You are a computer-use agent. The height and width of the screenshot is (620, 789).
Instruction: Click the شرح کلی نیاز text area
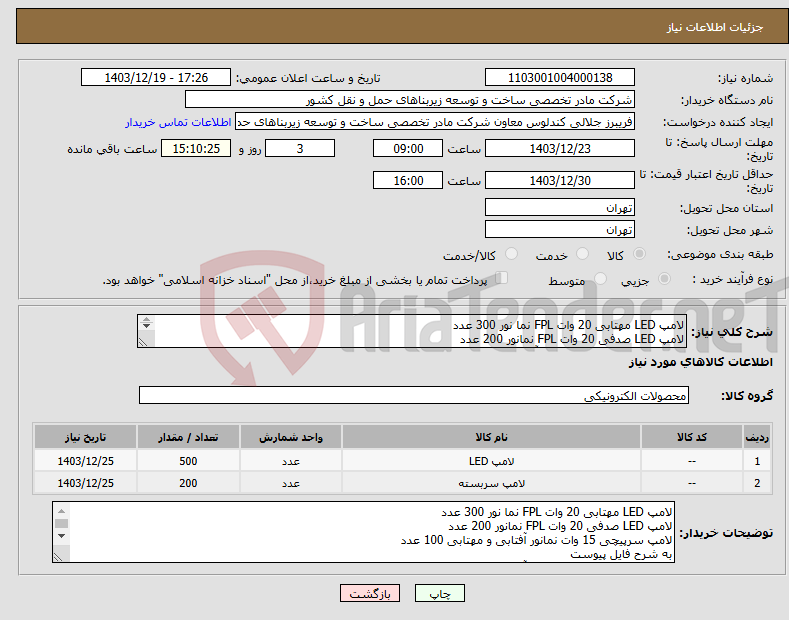[412, 331]
